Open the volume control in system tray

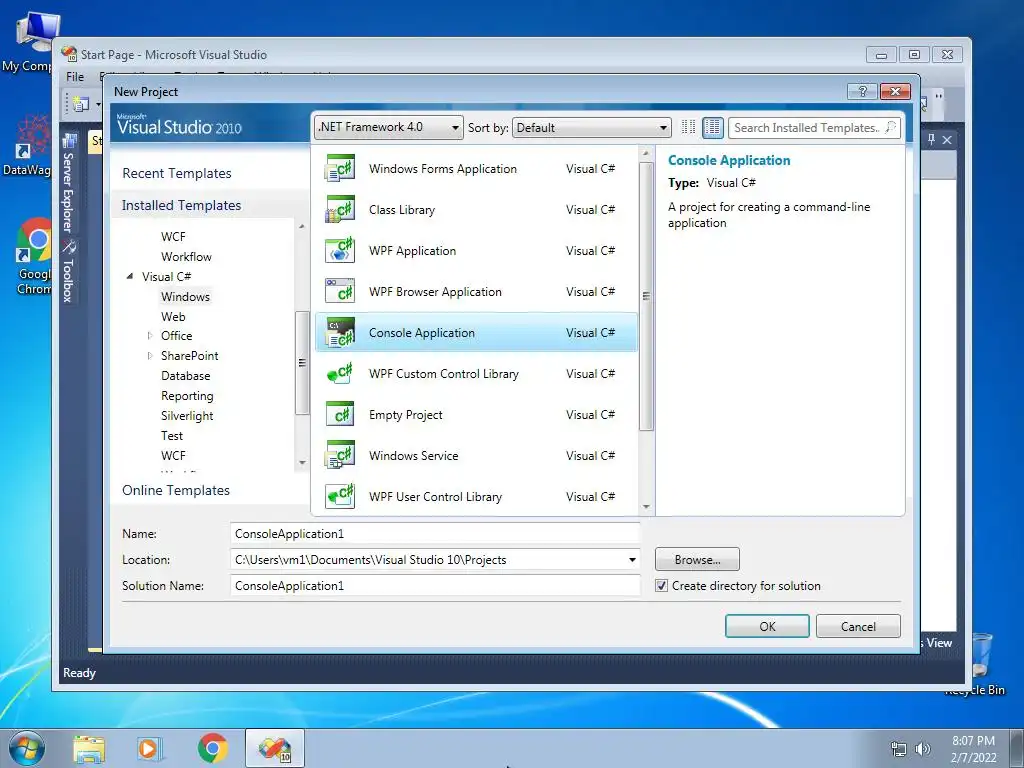(x=922, y=749)
